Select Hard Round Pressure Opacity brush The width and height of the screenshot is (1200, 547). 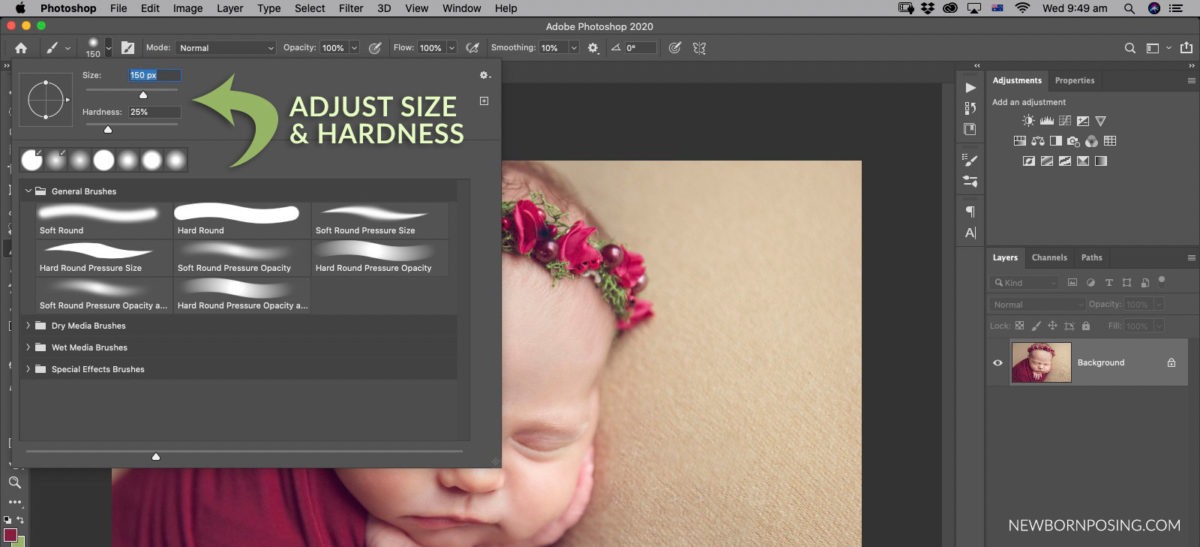[x=380, y=258]
